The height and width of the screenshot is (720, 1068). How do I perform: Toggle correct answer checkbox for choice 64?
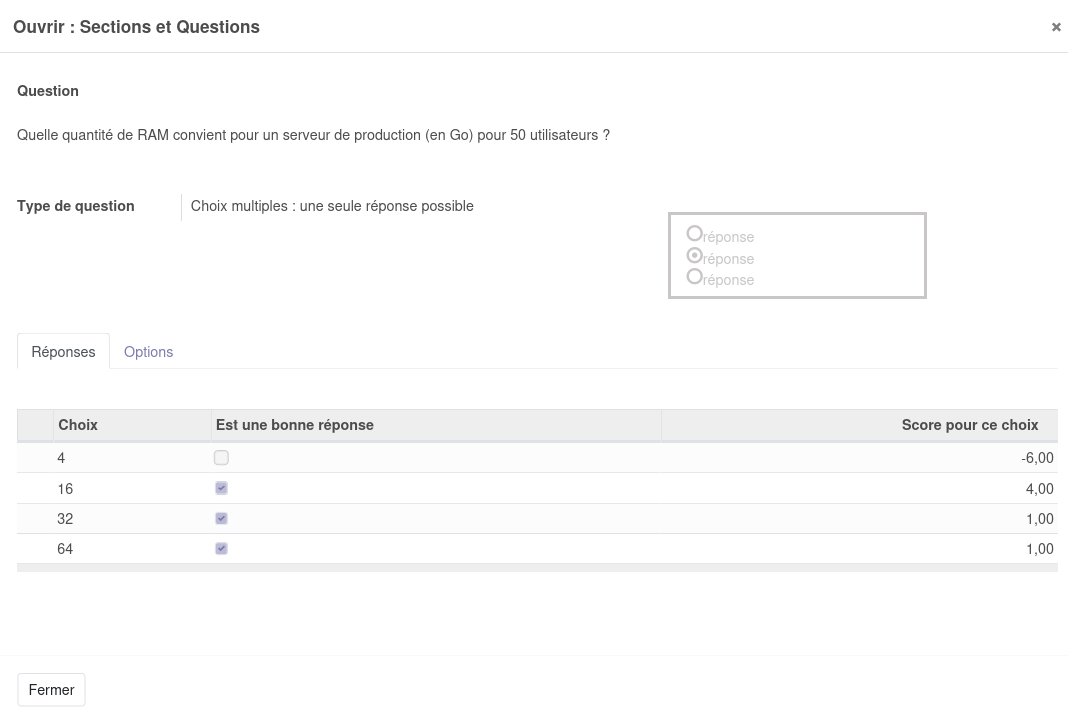221,549
